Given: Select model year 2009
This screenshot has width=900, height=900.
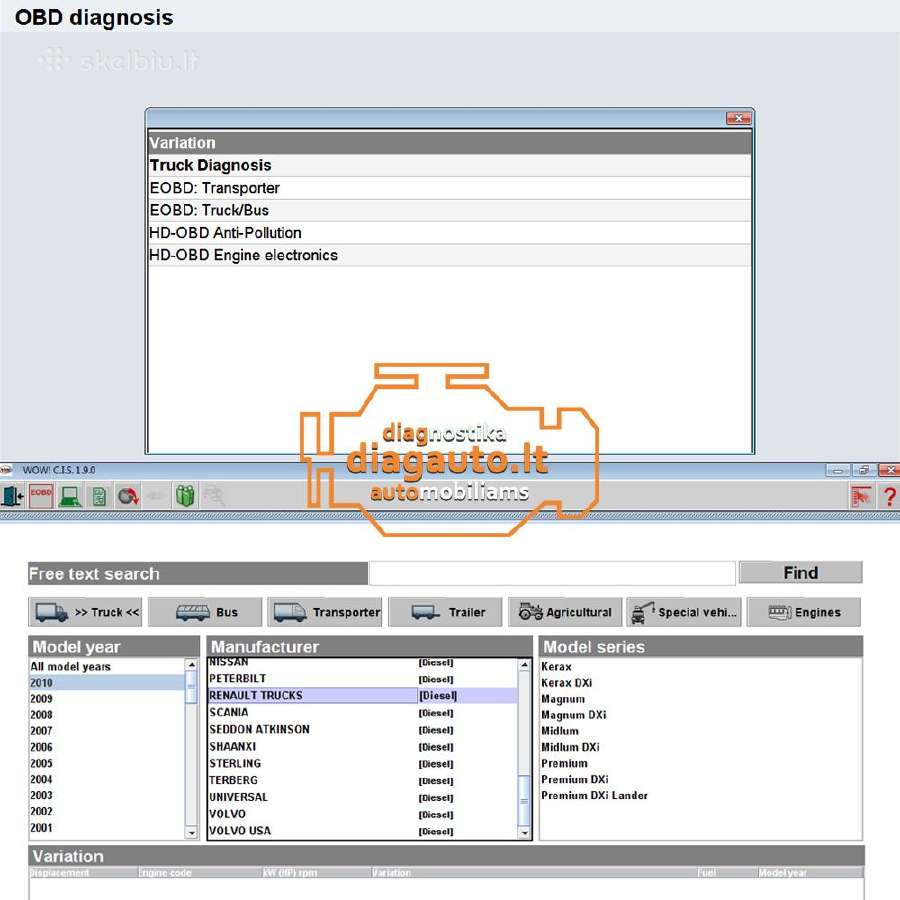Looking at the screenshot, I should [x=107, y=699].
